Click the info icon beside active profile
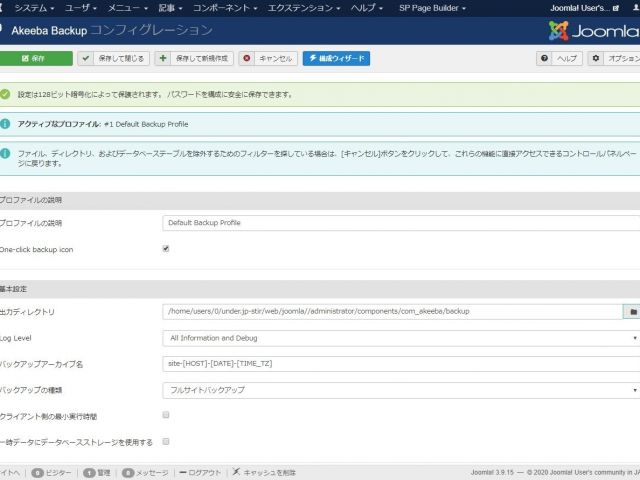The height and width of the screenshot is (480, 640). 5,124
